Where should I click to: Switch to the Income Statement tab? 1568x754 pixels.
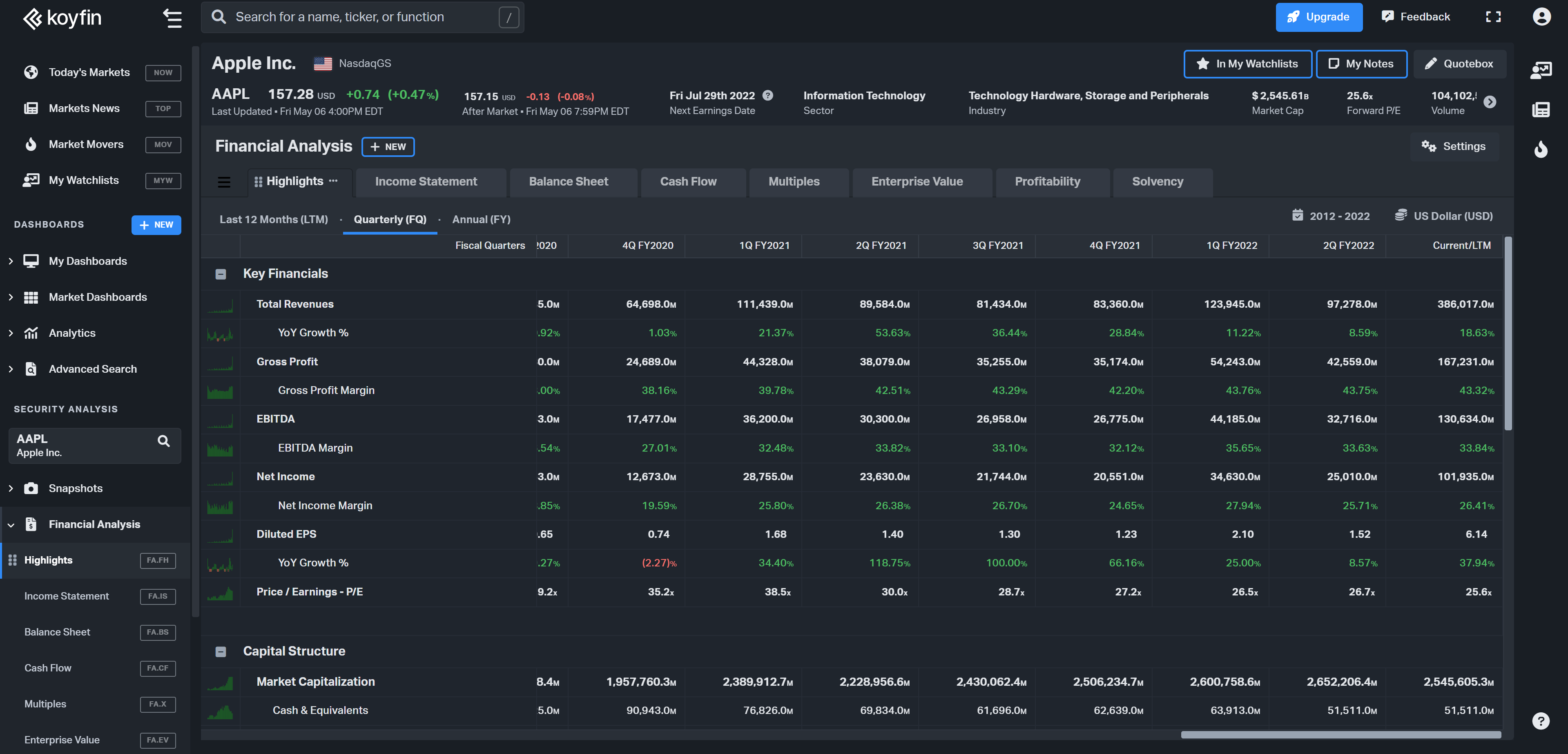click(x=430, y=181)
